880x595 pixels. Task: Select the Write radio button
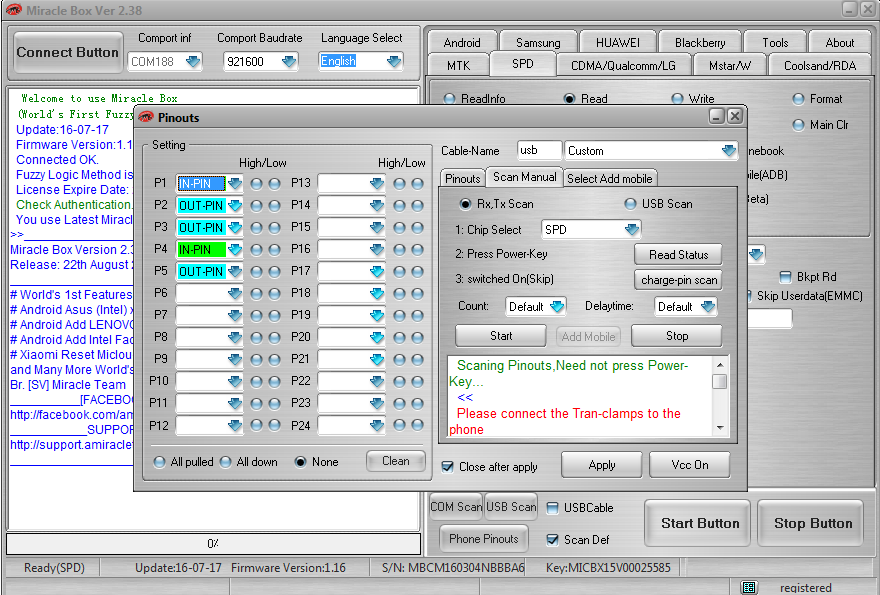[x=677, y=99]
